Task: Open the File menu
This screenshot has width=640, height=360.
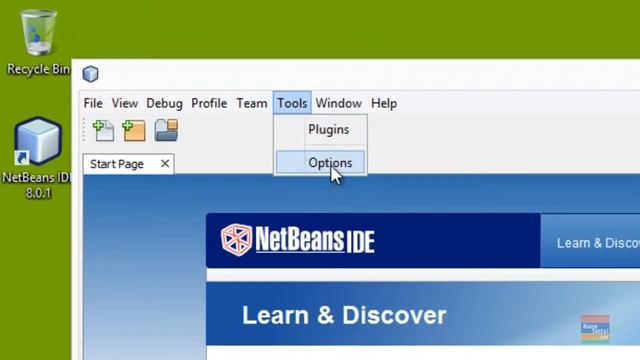Action: tap(93, 103)
